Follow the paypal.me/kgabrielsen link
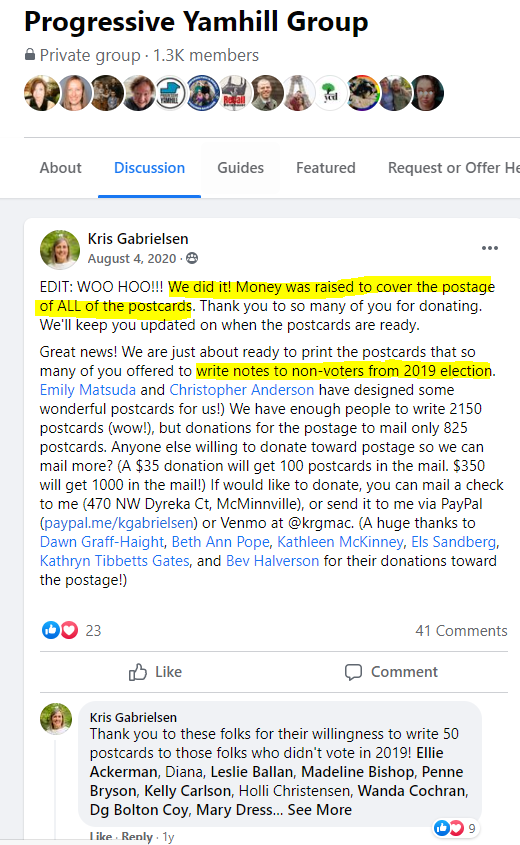 click(x=119, y=523)
